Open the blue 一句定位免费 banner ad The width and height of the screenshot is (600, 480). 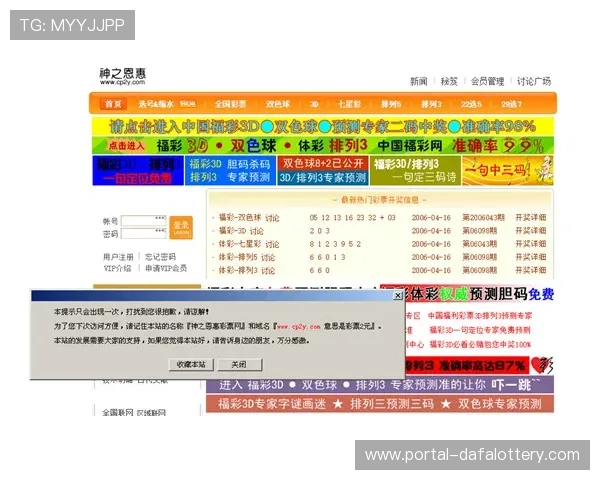[x=138, y=170]
